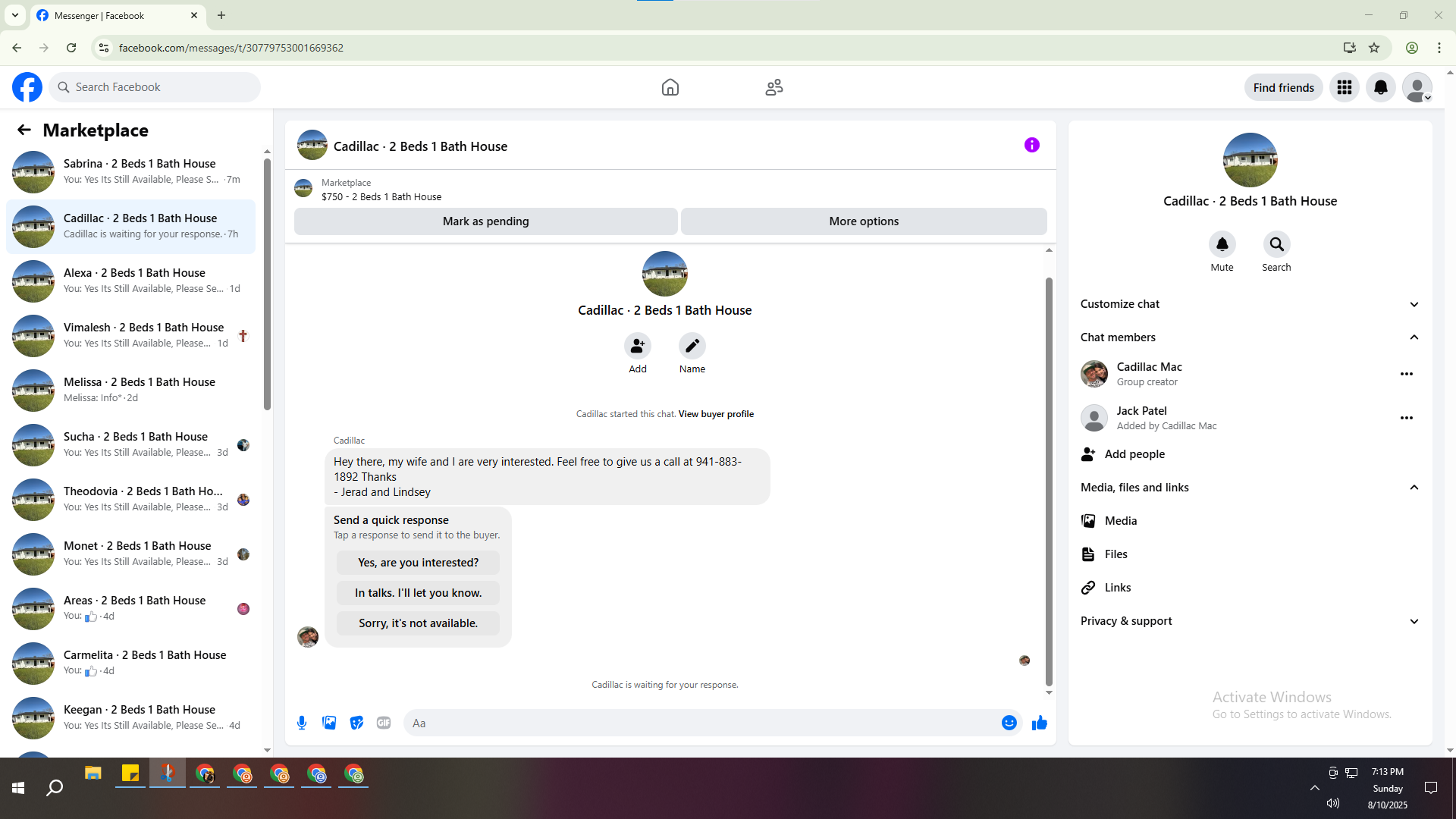Click the voice clip microphone icon
The height and width of the screenshot is (819, 1456).
coord(302,723)
